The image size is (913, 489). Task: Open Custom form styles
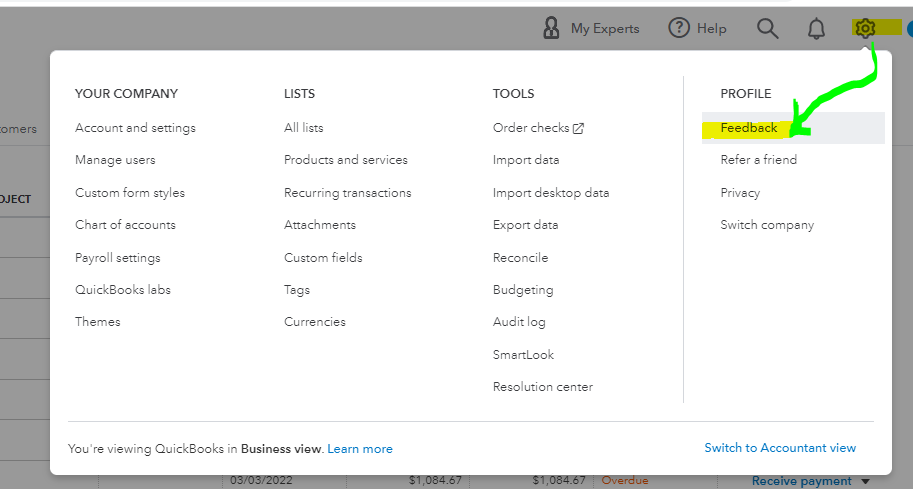130,193
